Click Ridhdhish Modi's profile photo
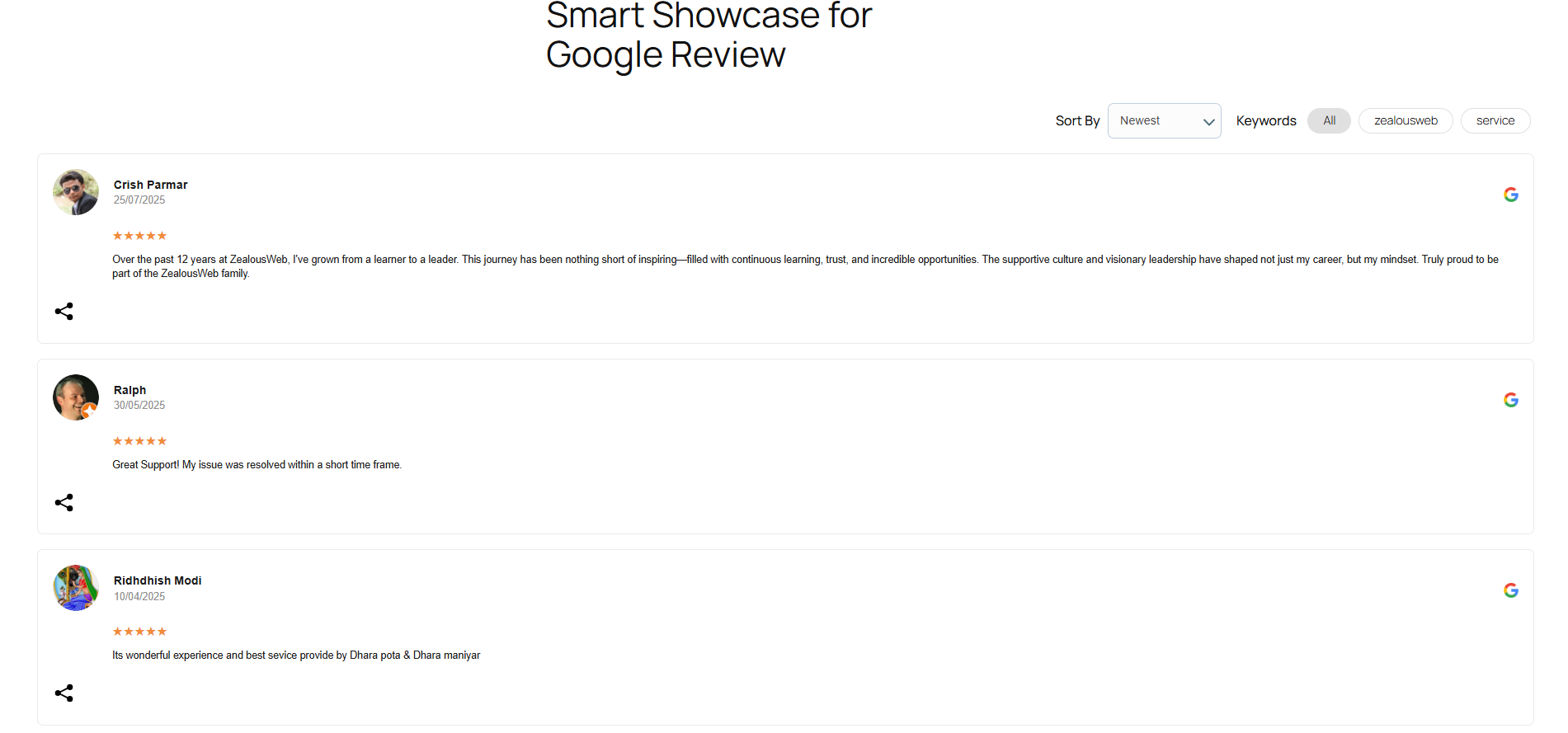Image resolution: width=1568 pixels, height=733 pixels. tap(76, 588)
